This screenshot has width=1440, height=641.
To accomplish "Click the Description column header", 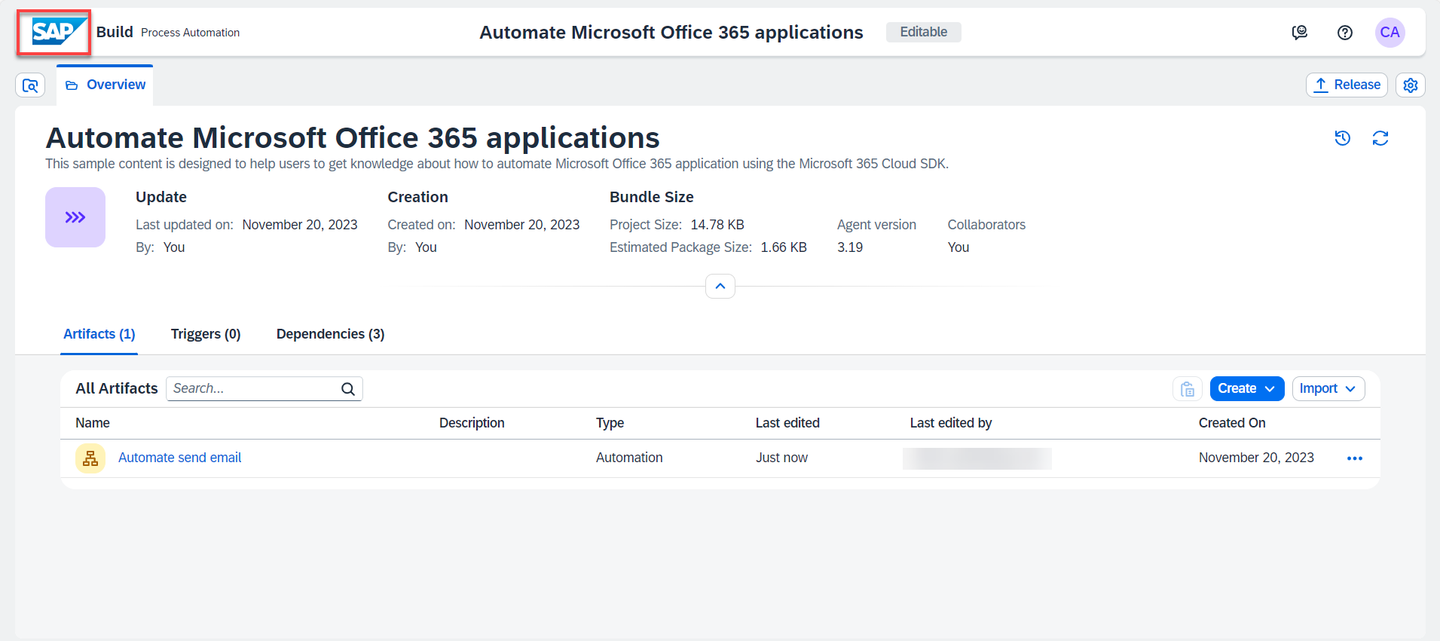I will coord(472,423).
